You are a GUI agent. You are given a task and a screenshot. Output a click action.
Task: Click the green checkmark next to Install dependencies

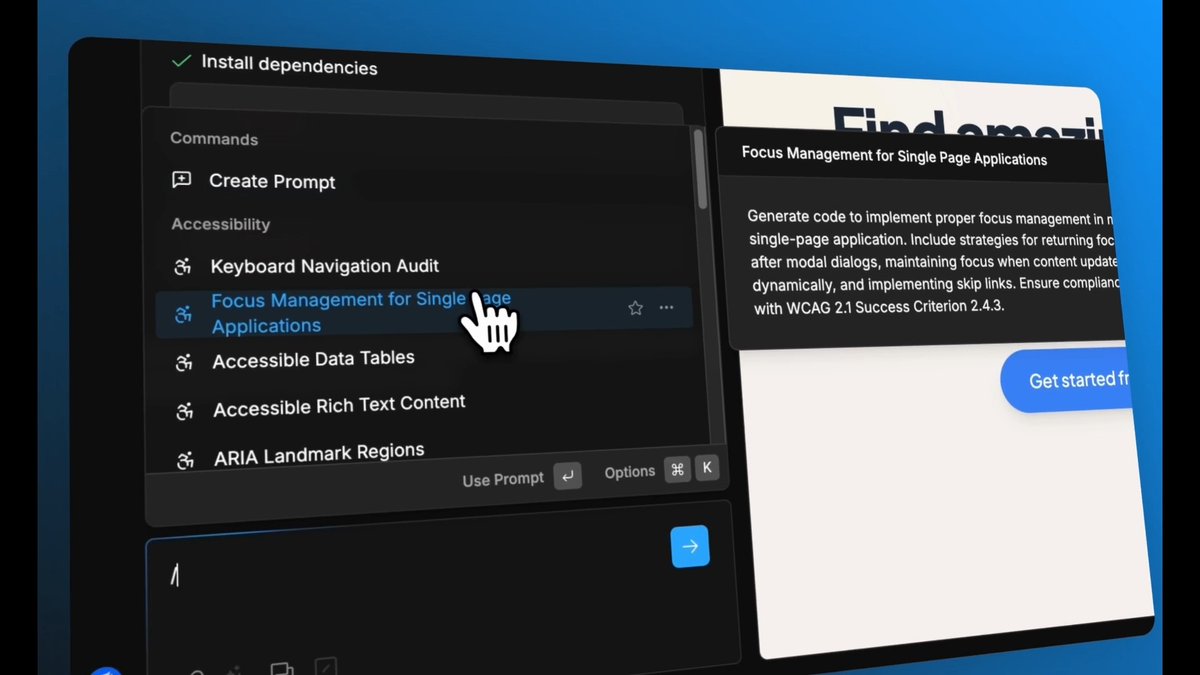click(x=181, y=61)
